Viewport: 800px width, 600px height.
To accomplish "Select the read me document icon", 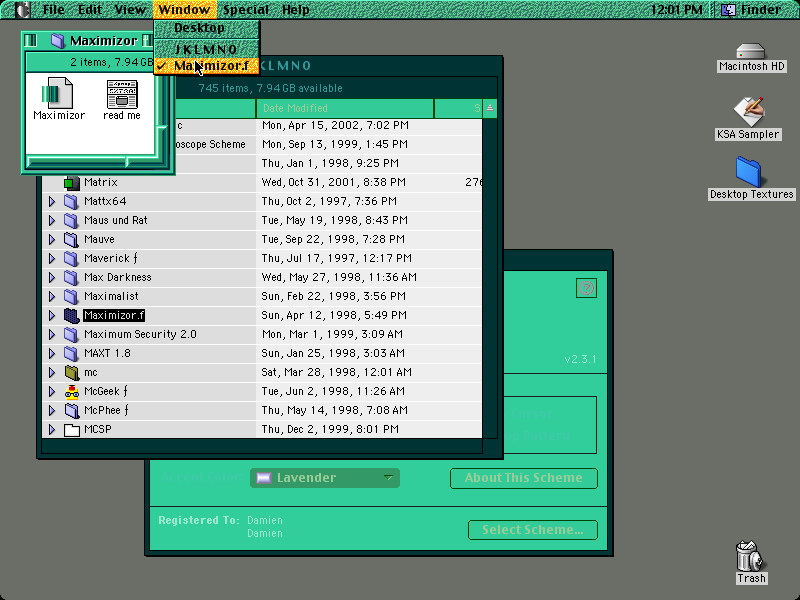I will (x=121, y=94).
